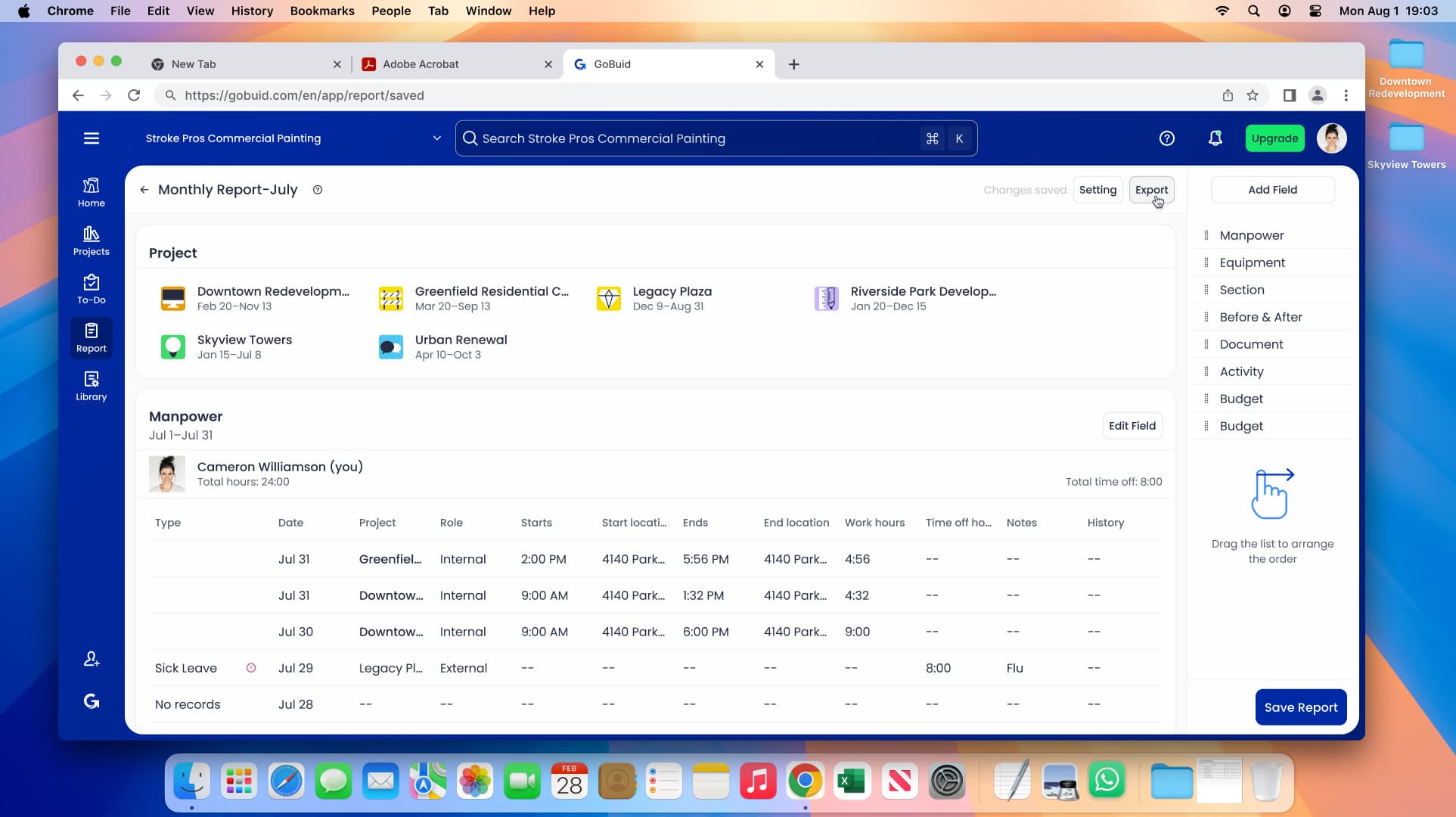This screenshot has width=1456, height=817.
Task: Click the Sick Leave alert icon
Action: [251, 668]
